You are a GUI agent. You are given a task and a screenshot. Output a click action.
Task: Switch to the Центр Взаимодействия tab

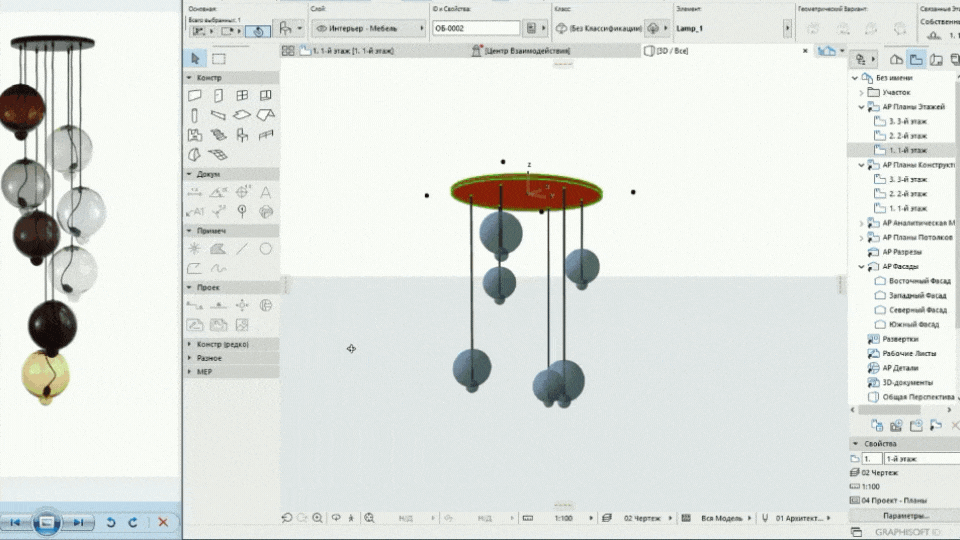(x=527, y=50)
